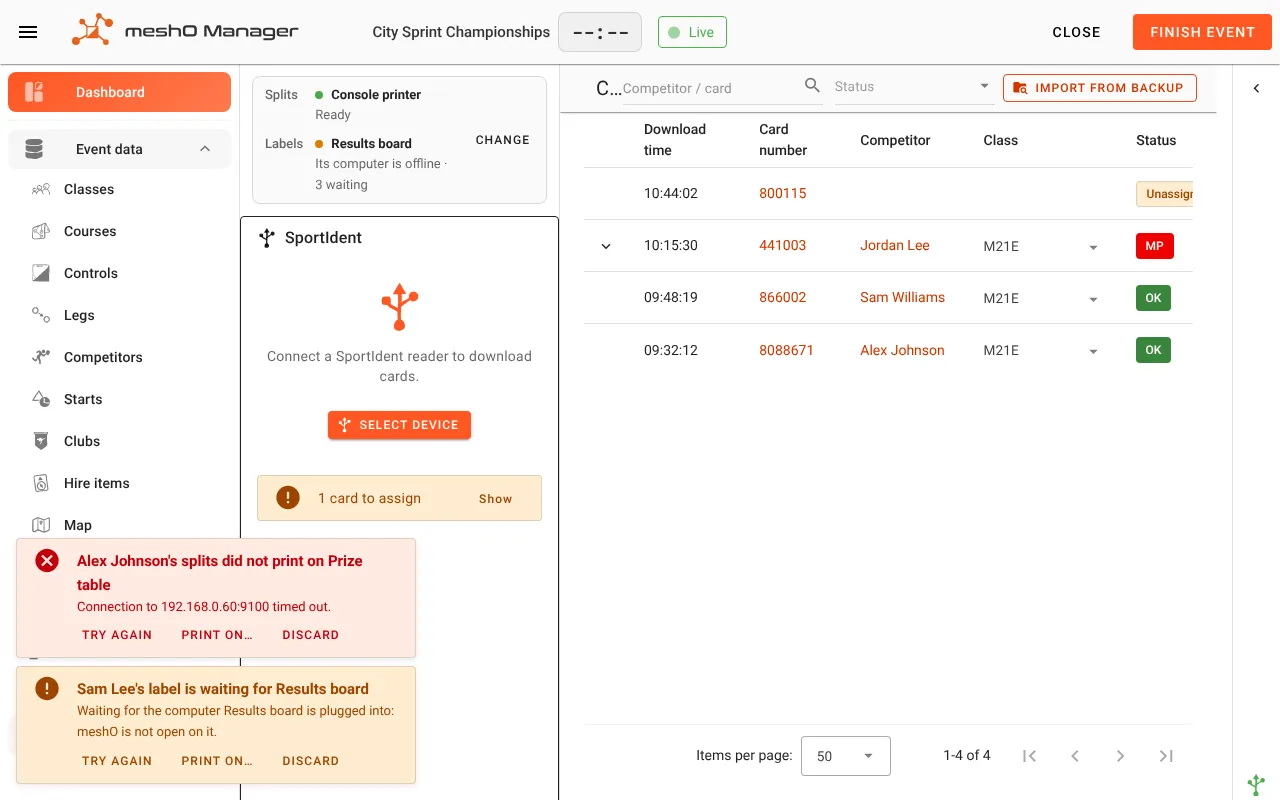Click the Finish Event button
1280x800 pixels.
(1202, 32)
